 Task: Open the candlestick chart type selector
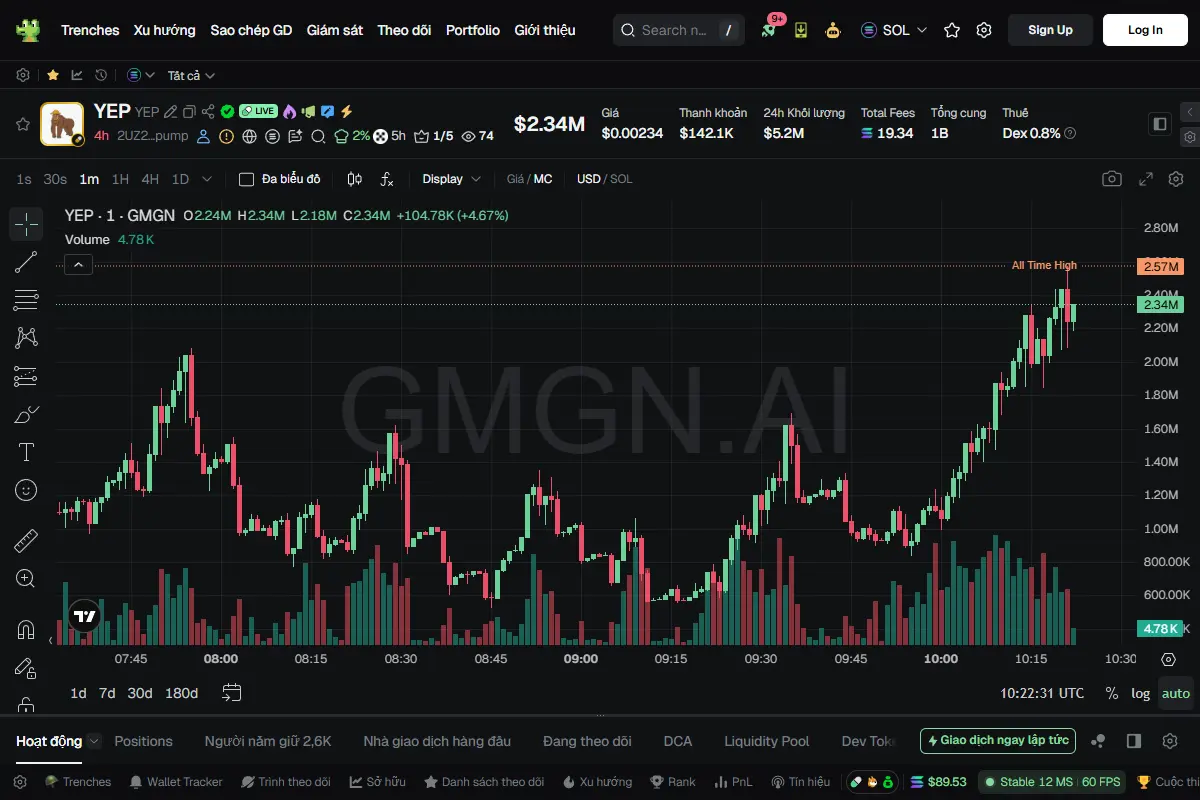point(354,179)
